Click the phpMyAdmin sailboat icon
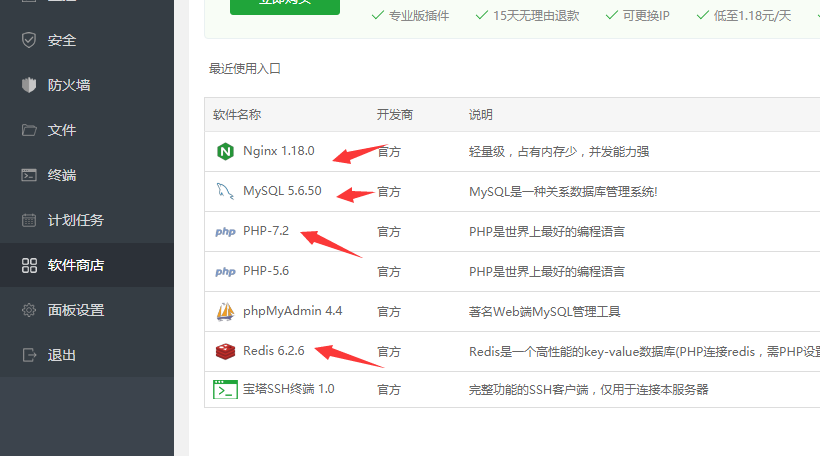The image size is (820, 456). point(225,312)
